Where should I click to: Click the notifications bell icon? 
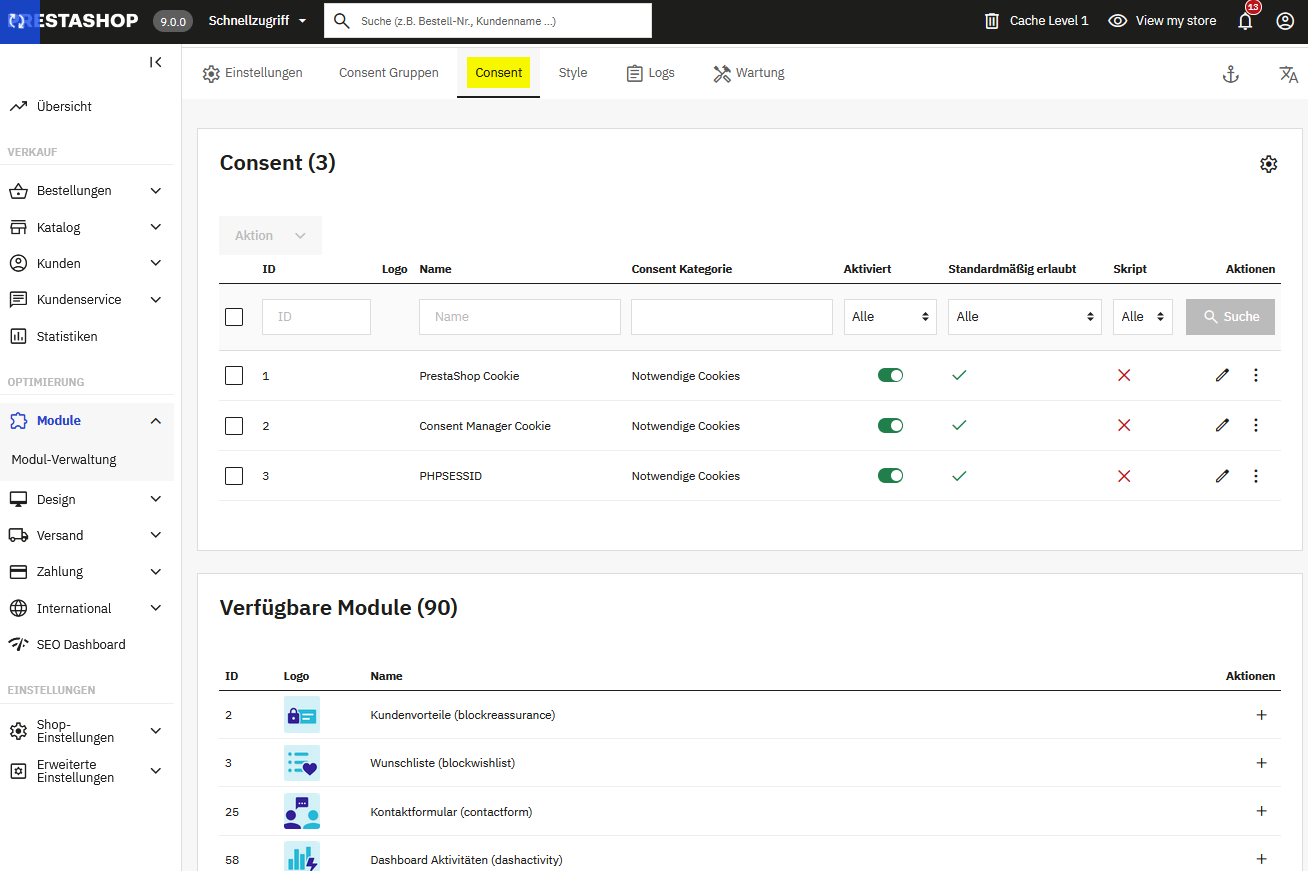point(1245,21)
